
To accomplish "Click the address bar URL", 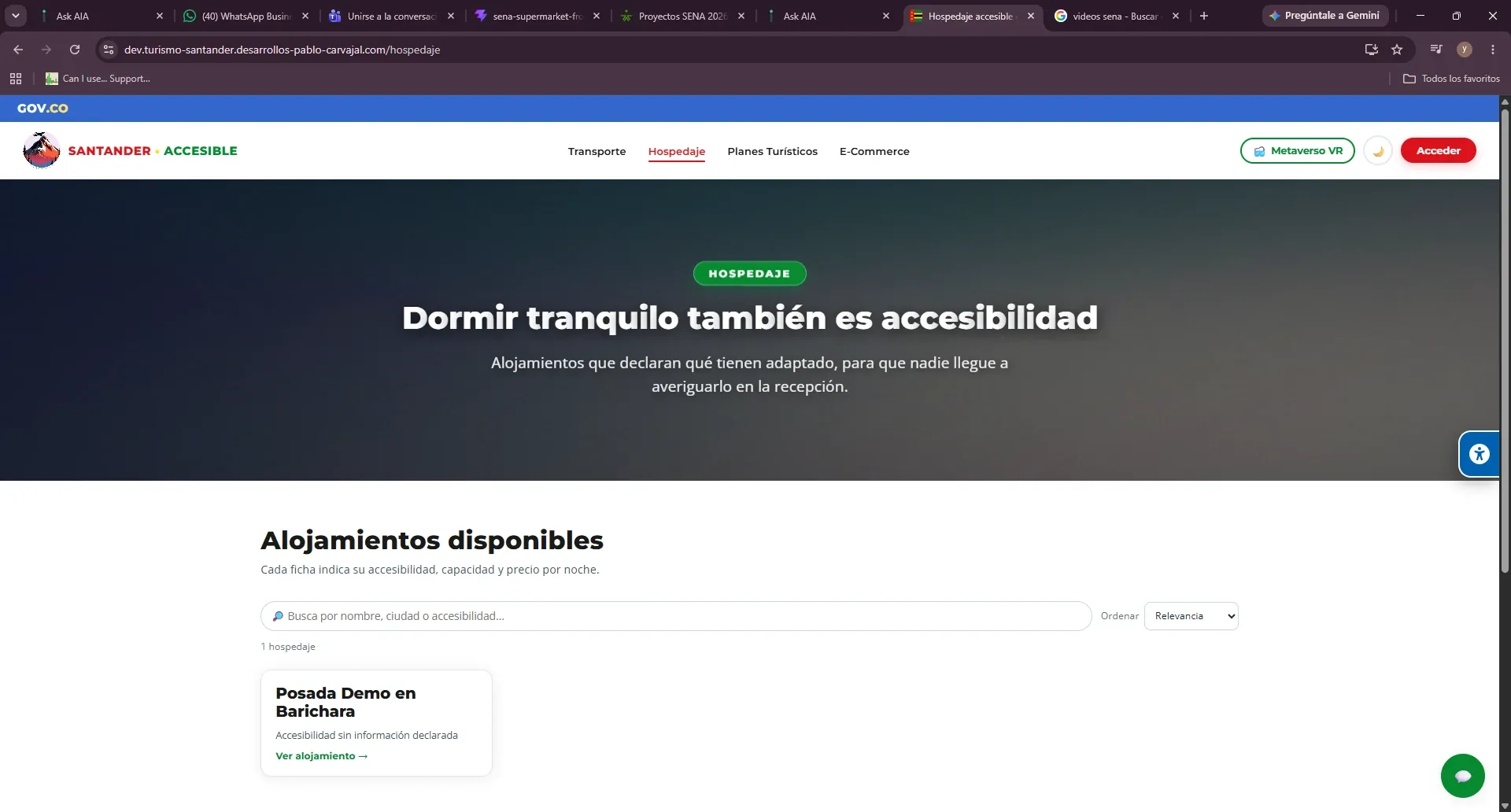I will point(282,50).
